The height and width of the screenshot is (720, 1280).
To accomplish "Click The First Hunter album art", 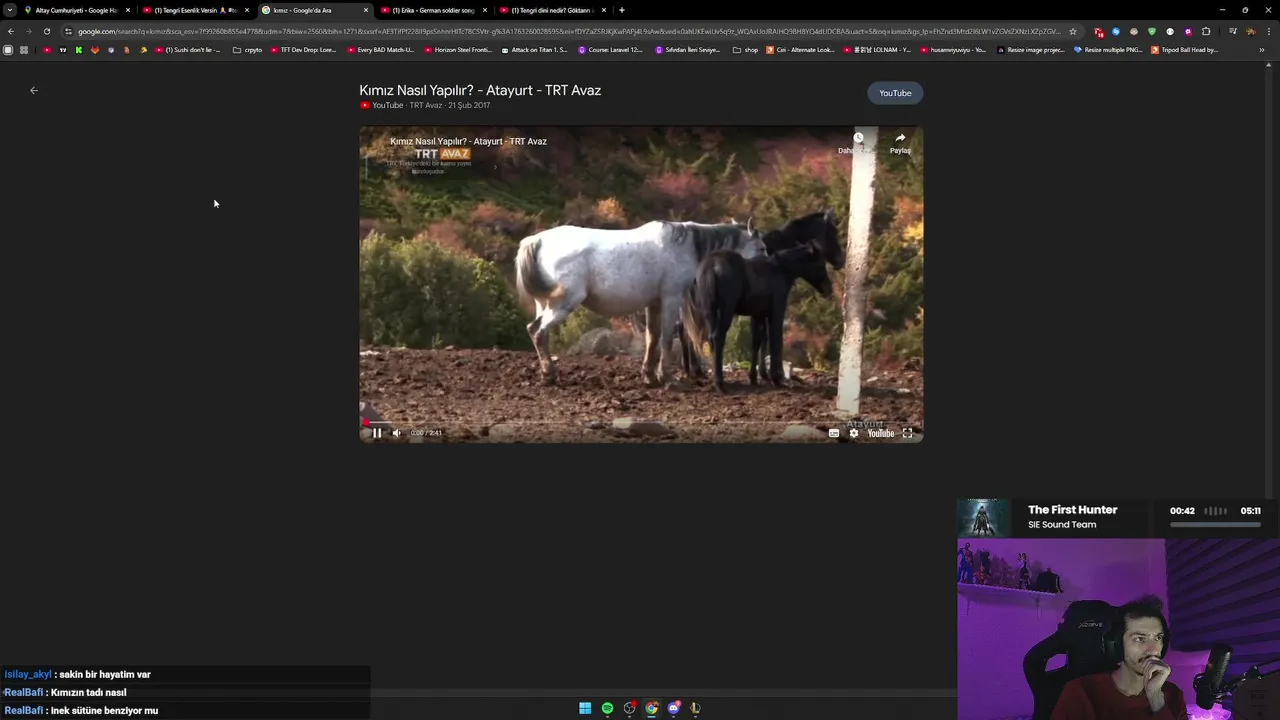I will pyautogui.click(x=983, y=518).
